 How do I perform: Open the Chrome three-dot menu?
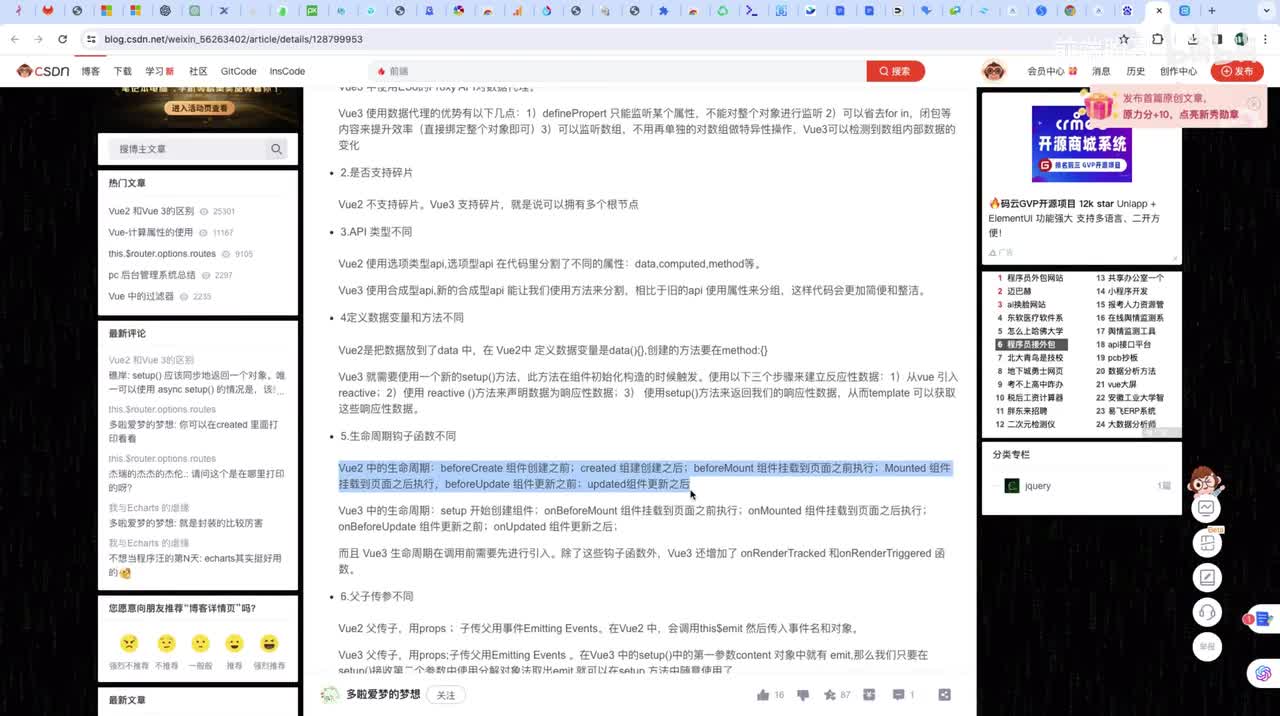tap(1264, 39)
